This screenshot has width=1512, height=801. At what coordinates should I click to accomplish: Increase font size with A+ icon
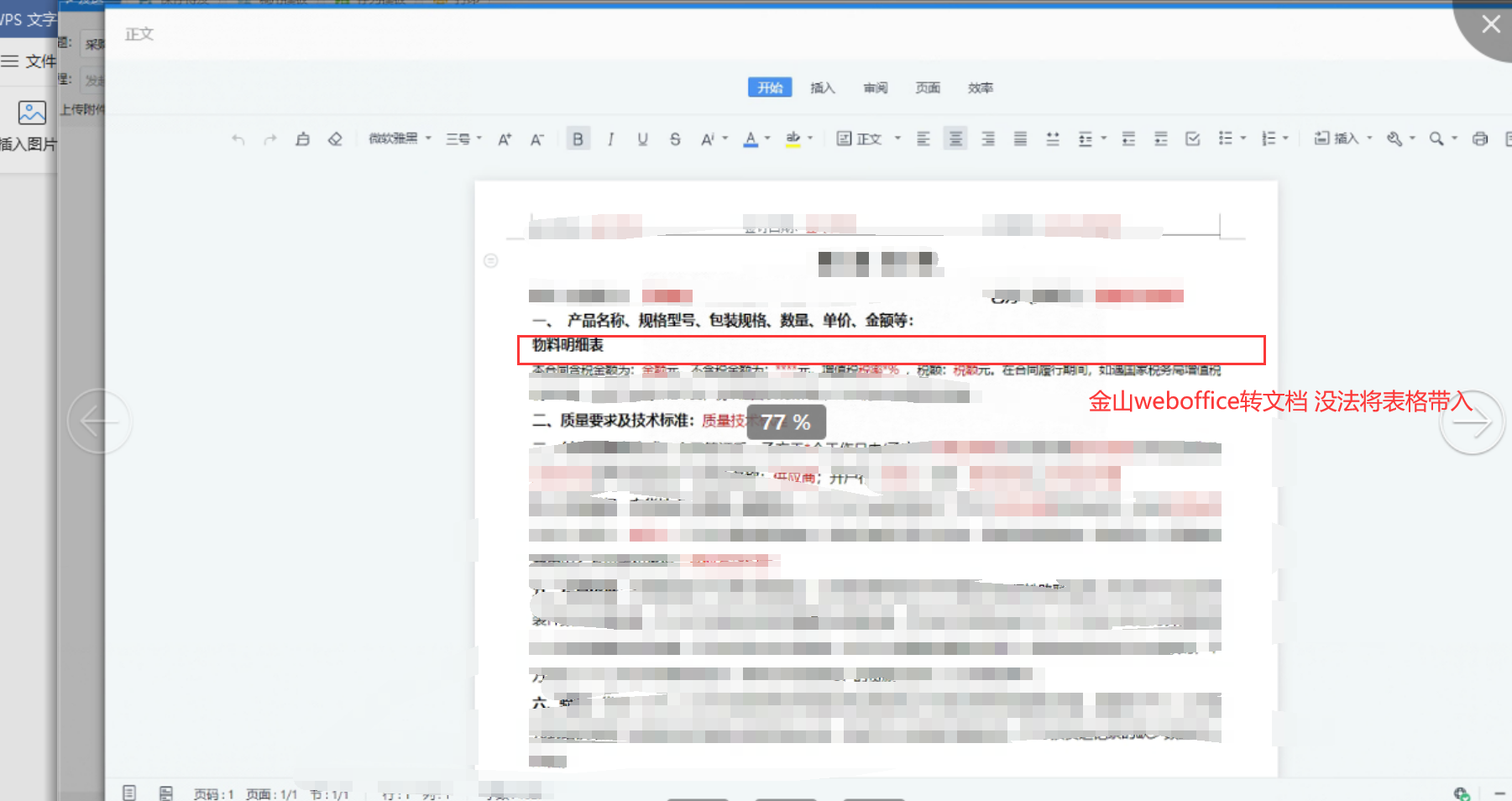[x=505, y=139]
